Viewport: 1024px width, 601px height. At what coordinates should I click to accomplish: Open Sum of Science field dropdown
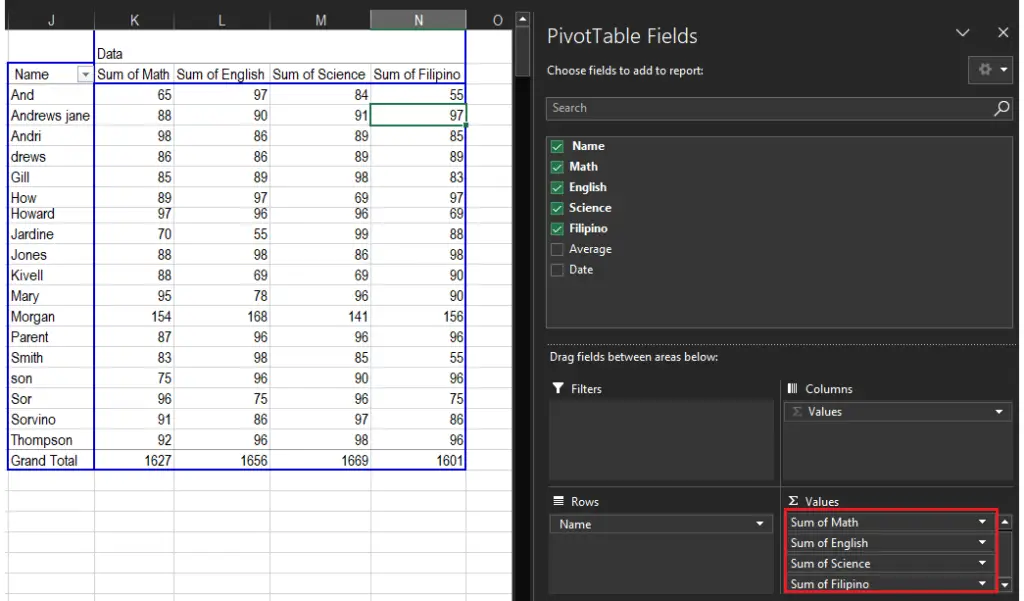click(x=983, y=564)
